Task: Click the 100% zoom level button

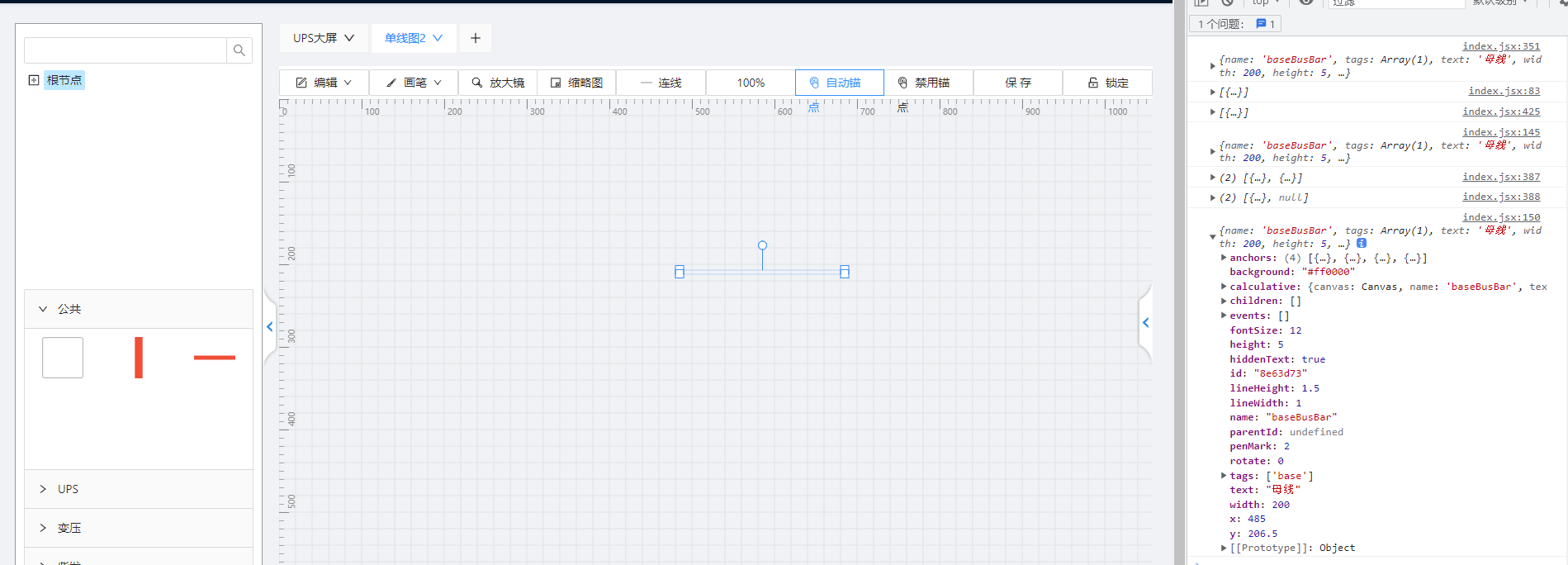Action: click(x=751, y=83)
